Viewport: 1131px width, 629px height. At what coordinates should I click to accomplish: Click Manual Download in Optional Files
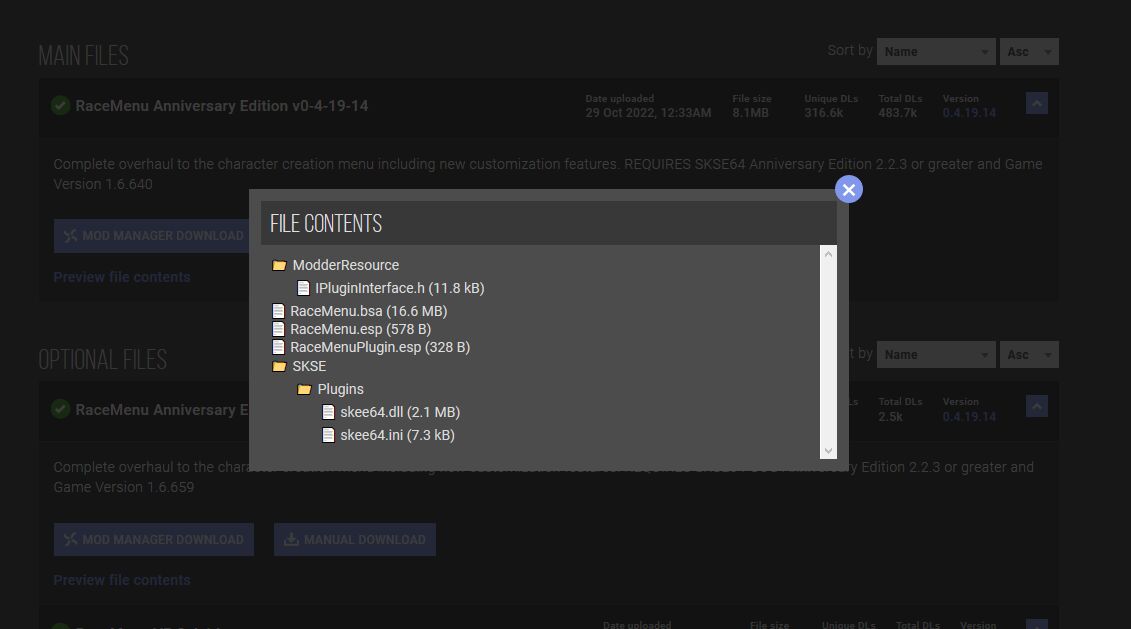355,540
